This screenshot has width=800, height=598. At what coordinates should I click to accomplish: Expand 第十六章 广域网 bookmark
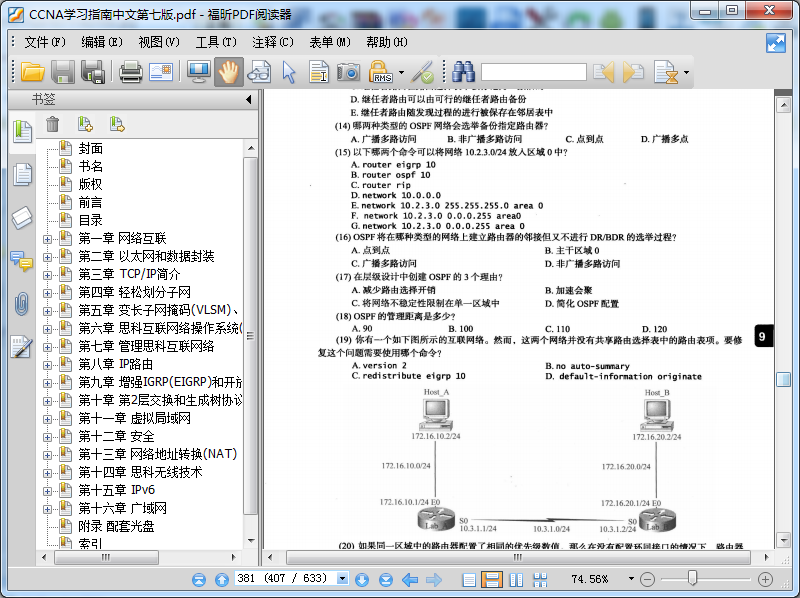tap(47, 509)
